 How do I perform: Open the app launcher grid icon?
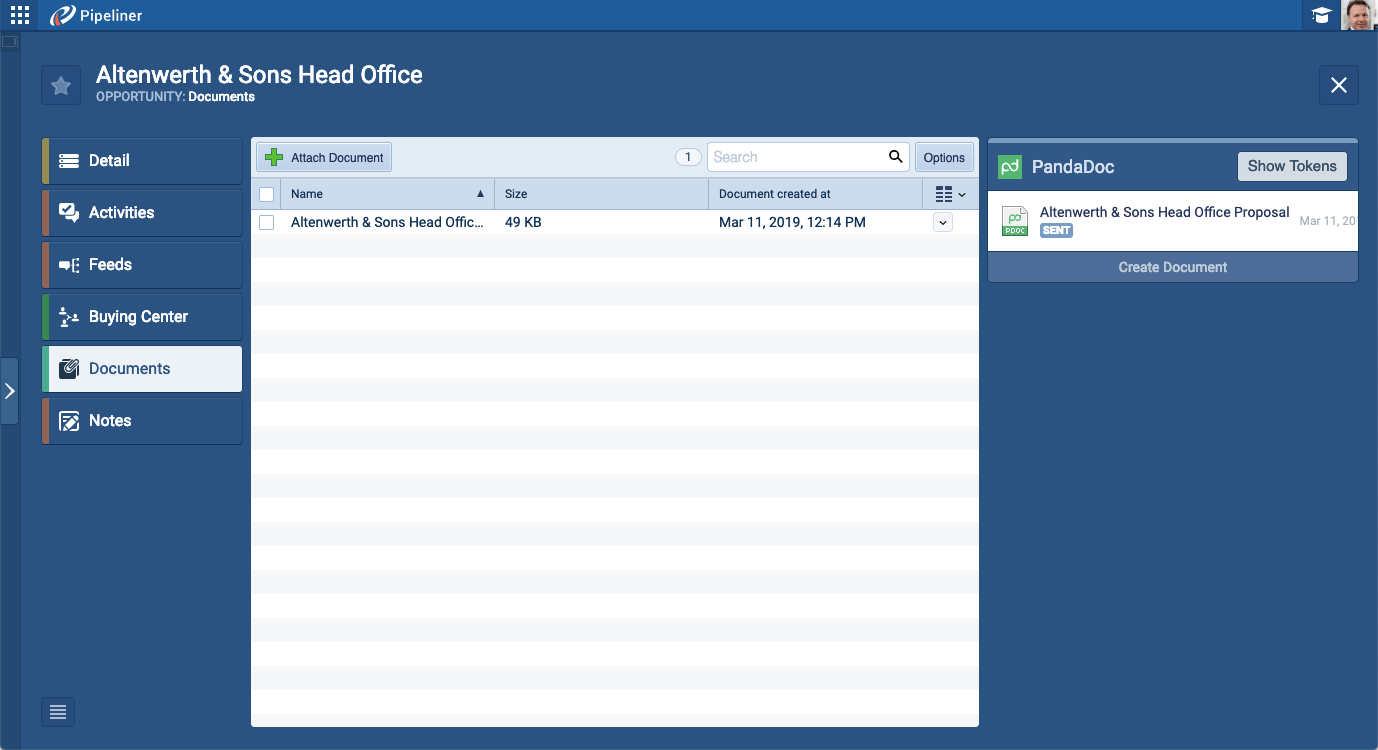[20, 15]
